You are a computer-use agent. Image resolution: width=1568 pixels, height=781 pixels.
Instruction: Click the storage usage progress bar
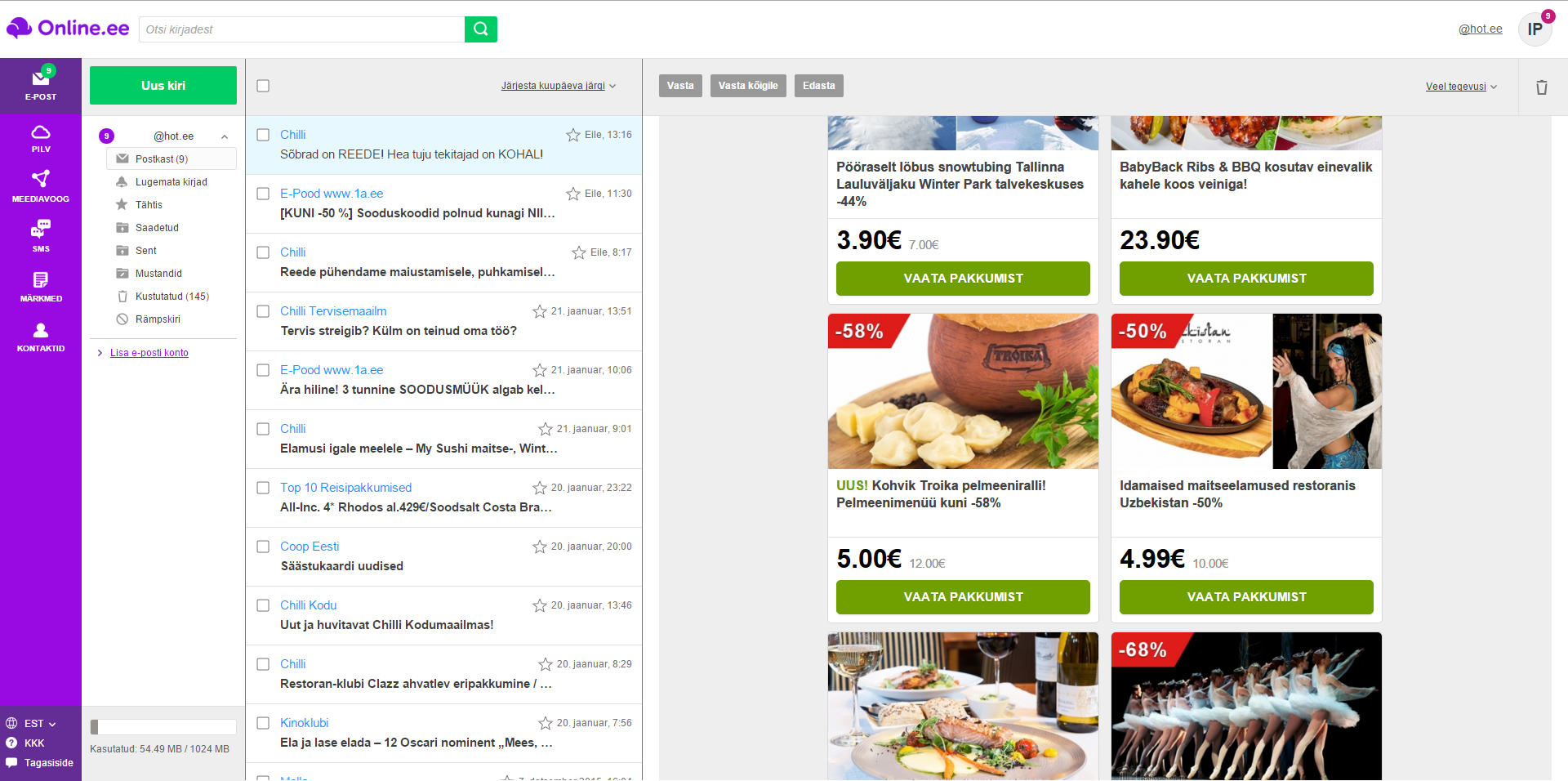163,727
